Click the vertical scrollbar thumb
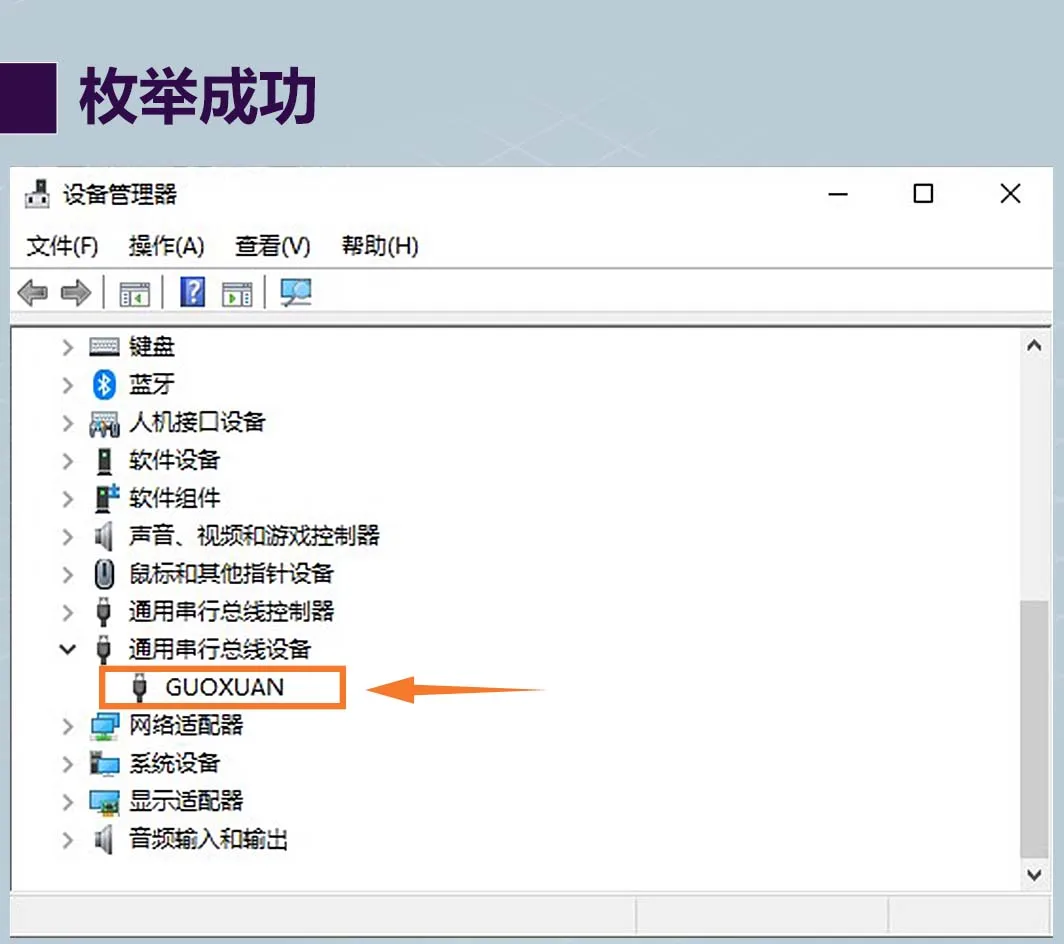 (1034, 729)
